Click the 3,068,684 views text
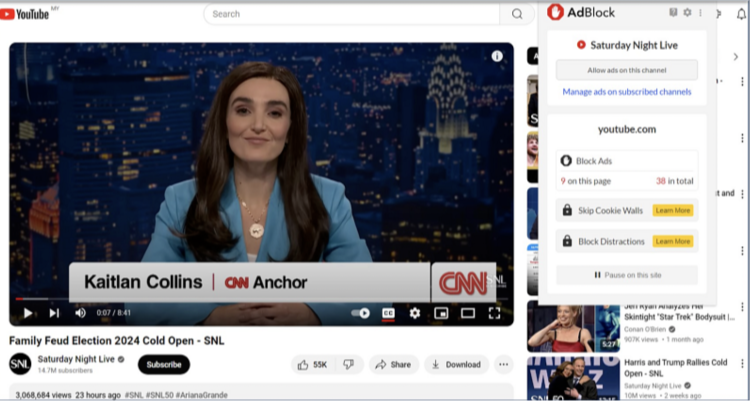 pyautogui.click(x=43, y=395)
